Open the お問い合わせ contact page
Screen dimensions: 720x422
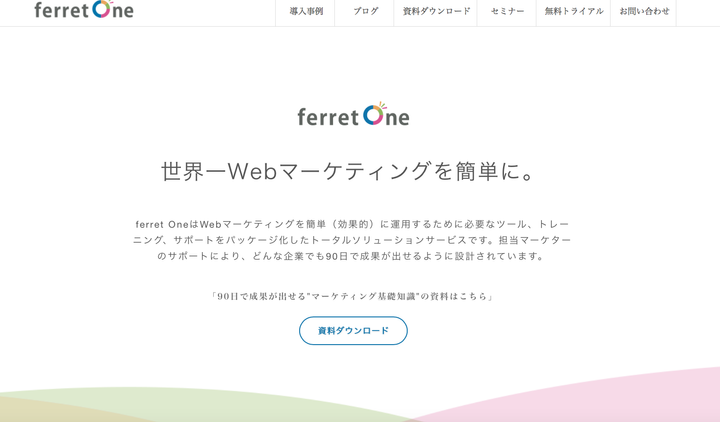tap(644, 11)
